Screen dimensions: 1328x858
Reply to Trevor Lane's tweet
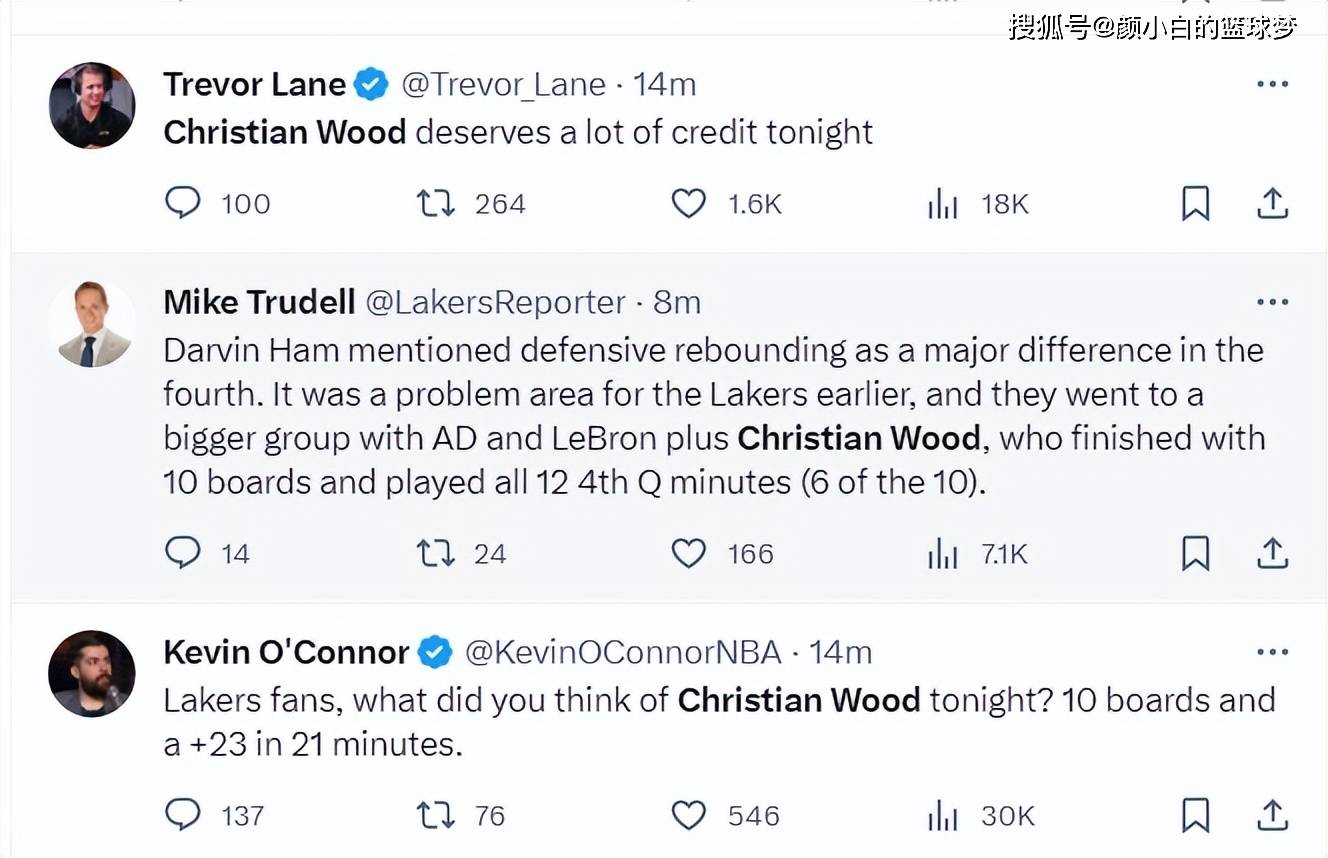(x=183, y=203)
